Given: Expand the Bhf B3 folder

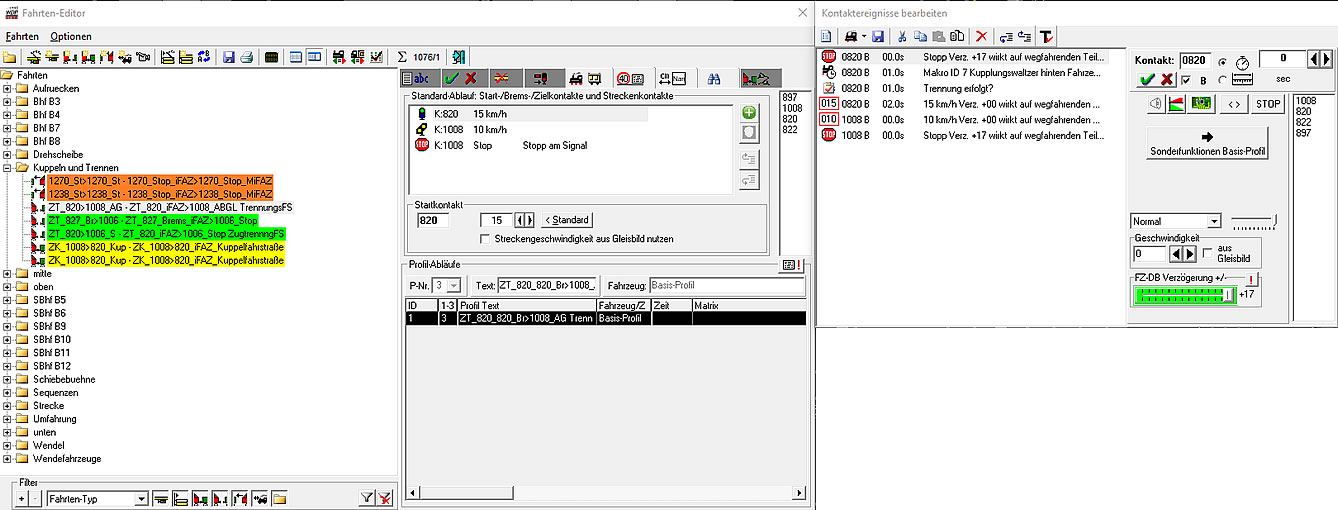Looking at the screenshot, I should click(8, 102).
